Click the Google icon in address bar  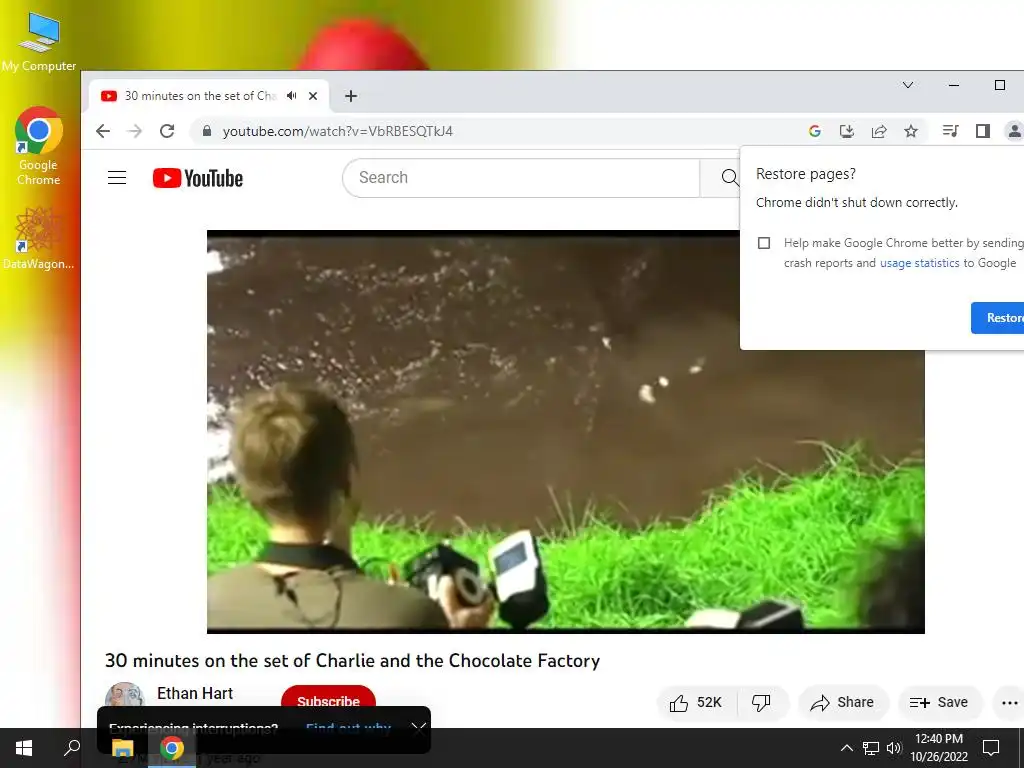[x=814, y=131]
